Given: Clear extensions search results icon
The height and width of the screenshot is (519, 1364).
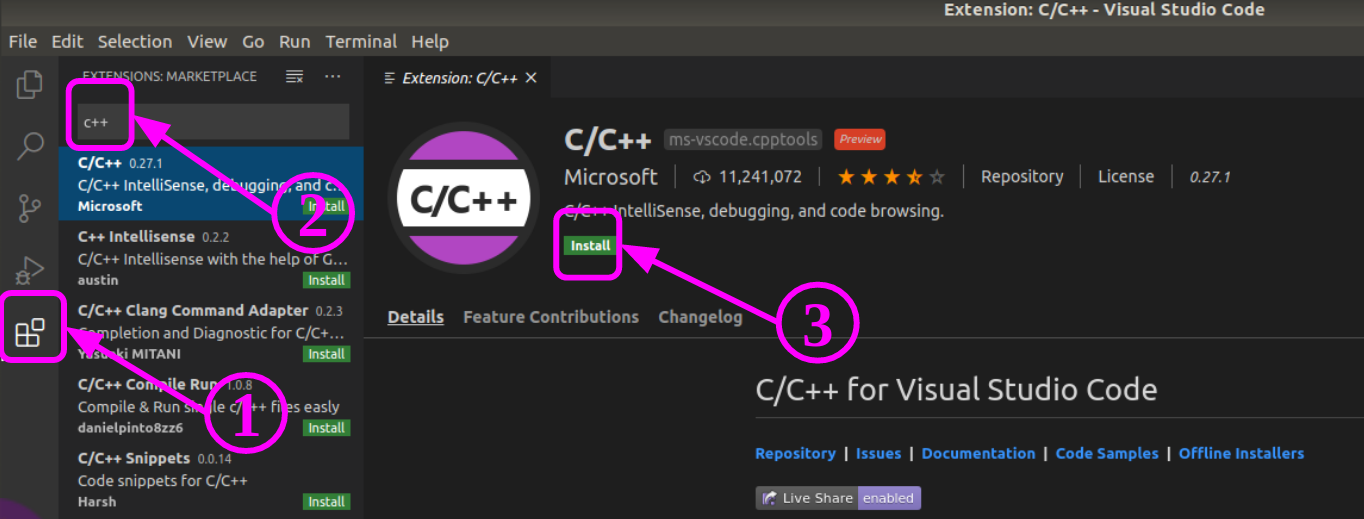Looking at the screenshot, I should 294,76.
